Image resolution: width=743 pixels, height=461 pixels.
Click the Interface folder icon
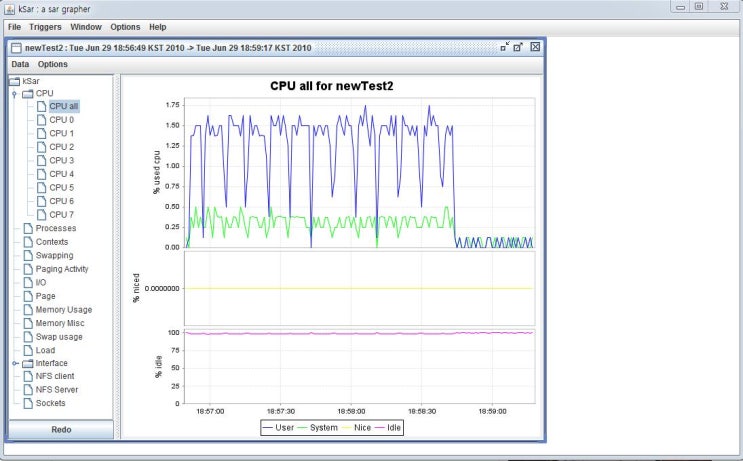(x=28, y=363)
